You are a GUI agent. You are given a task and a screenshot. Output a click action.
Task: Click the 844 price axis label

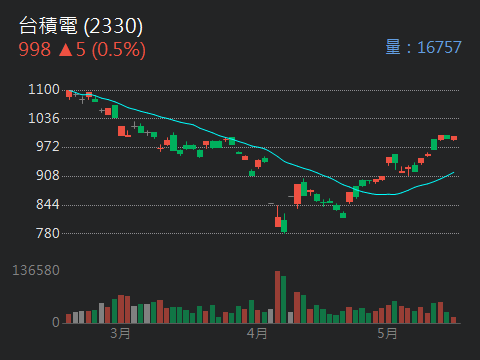tap(48, 204)
